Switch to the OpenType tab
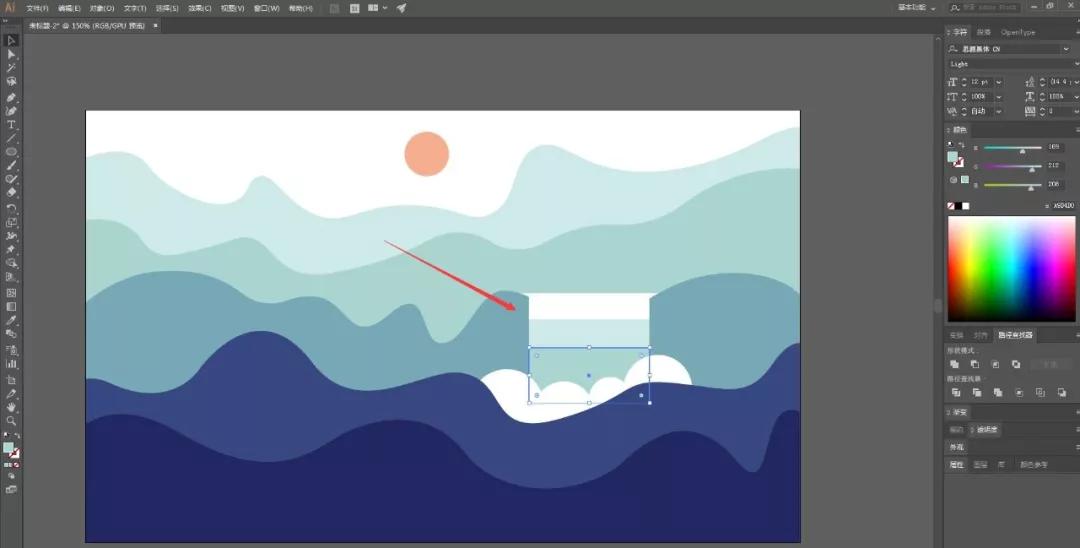Image resolution: width=1080 pixels, height=548 pixels. [1018, 32]
